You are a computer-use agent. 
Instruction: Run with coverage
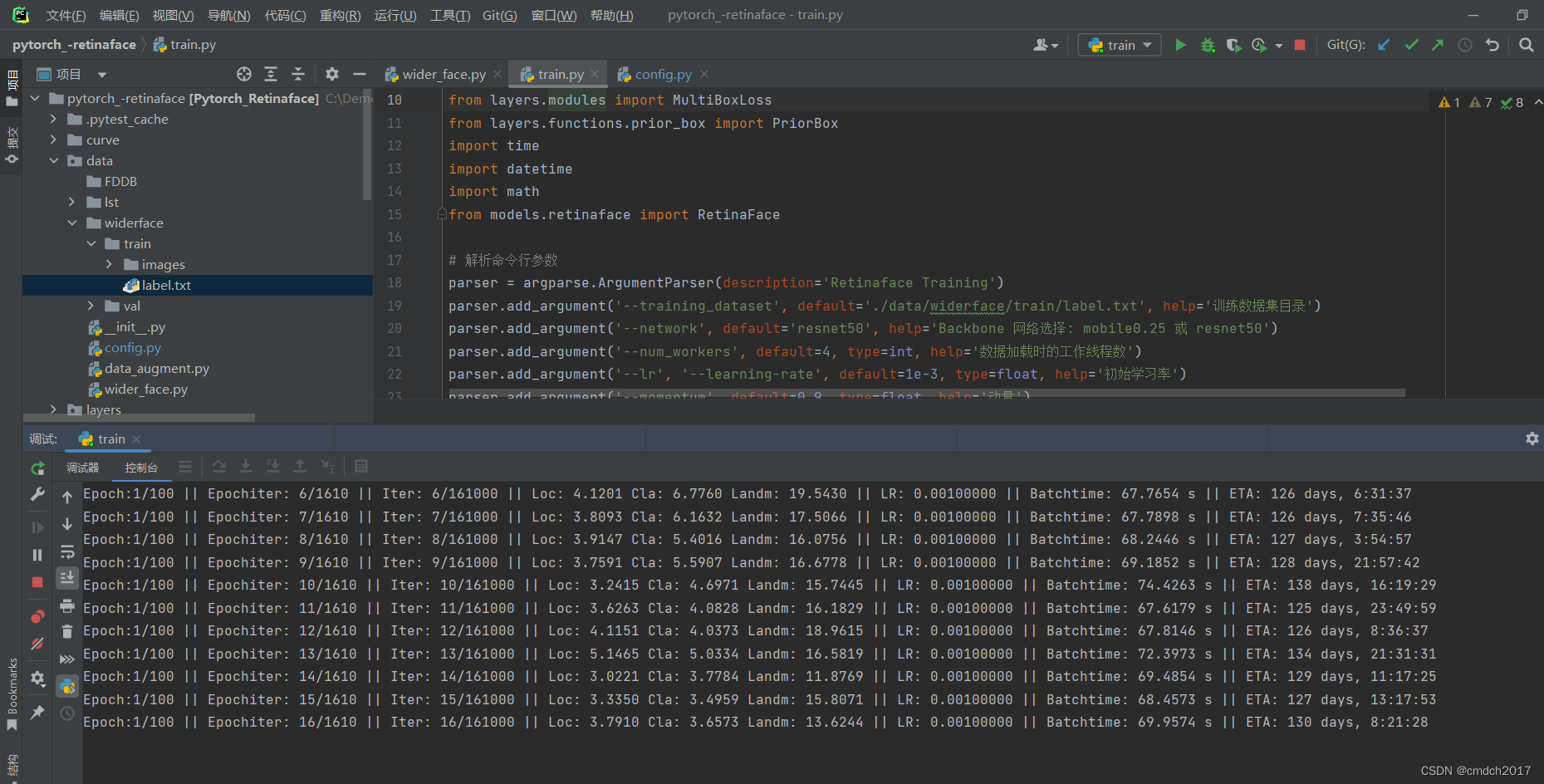[x=1234, y=44]
